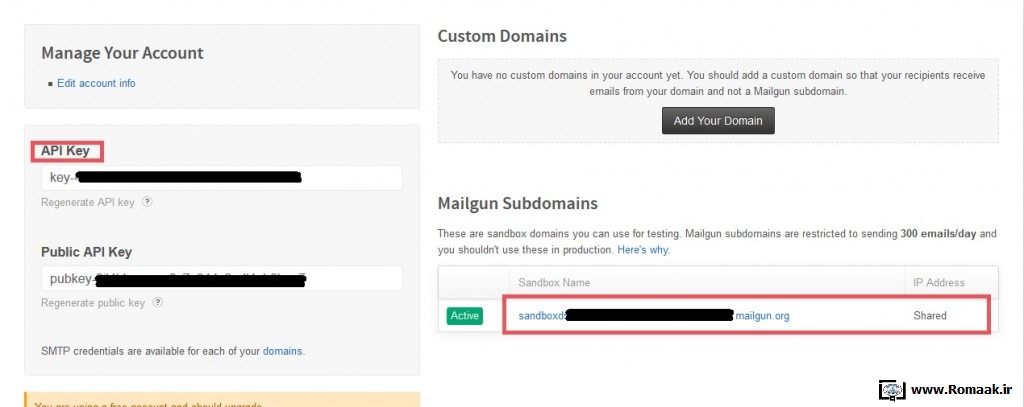Screen dimensions: 1024x407
Task: Open the domains link for SMTP credentials
Action: pos(282,351)
